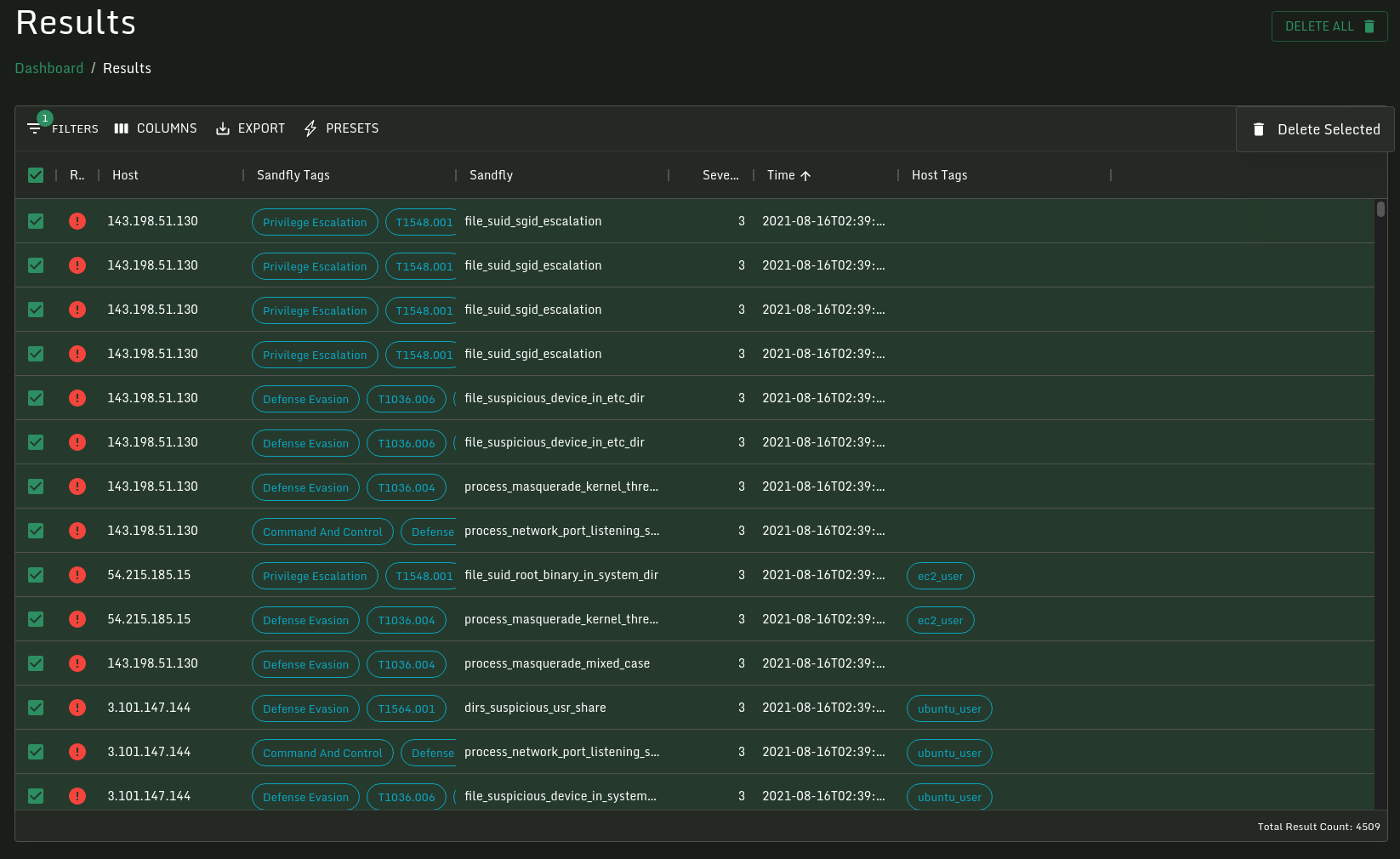Click alert icon for 54.215.185.15 process_masquerade_kernel row

77,619
